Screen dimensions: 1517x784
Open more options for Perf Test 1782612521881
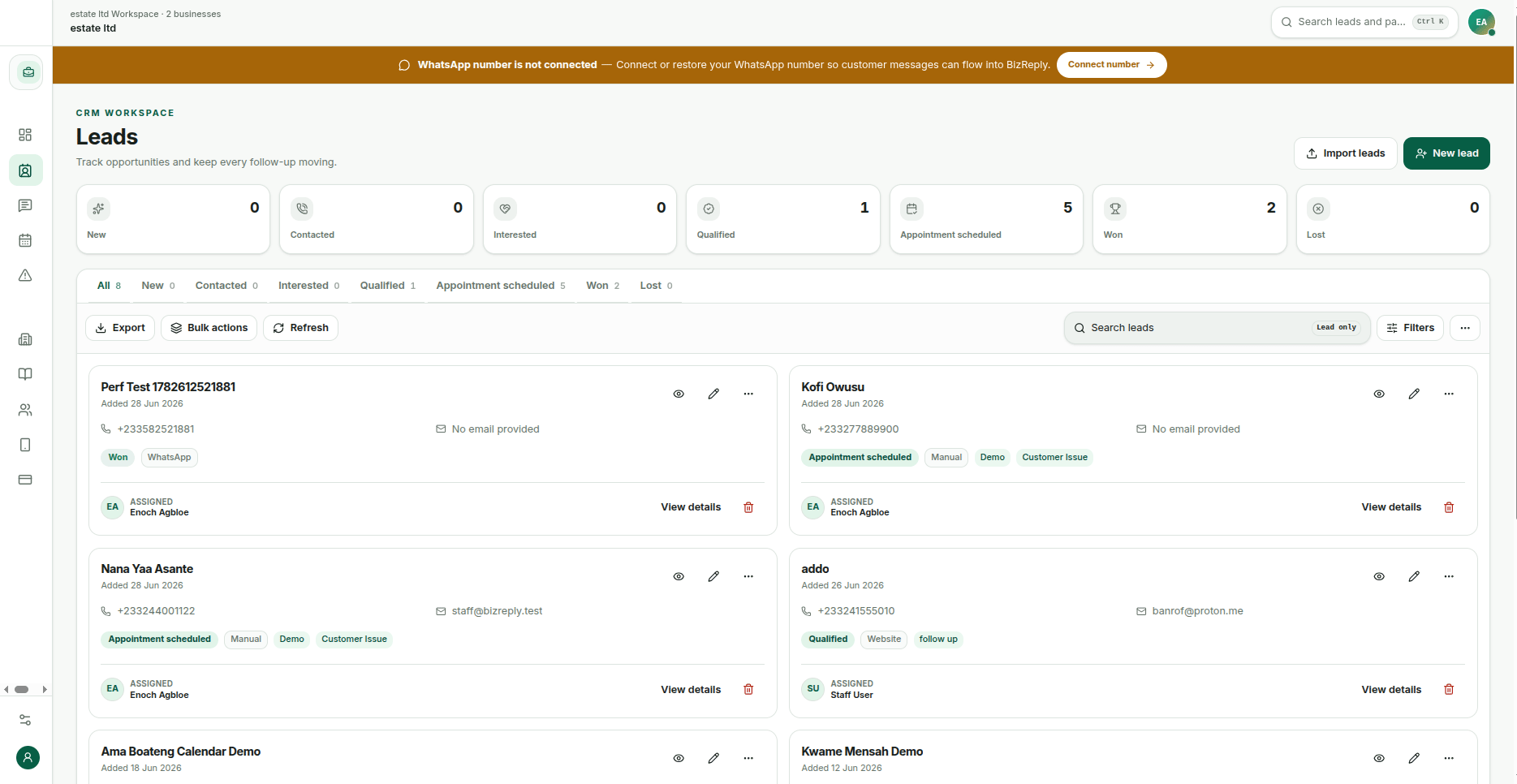[x=748, y=394]
